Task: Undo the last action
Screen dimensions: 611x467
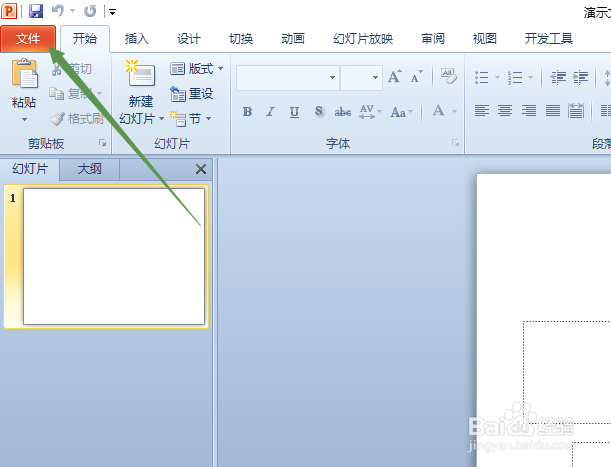Action: tap(58, 11)
